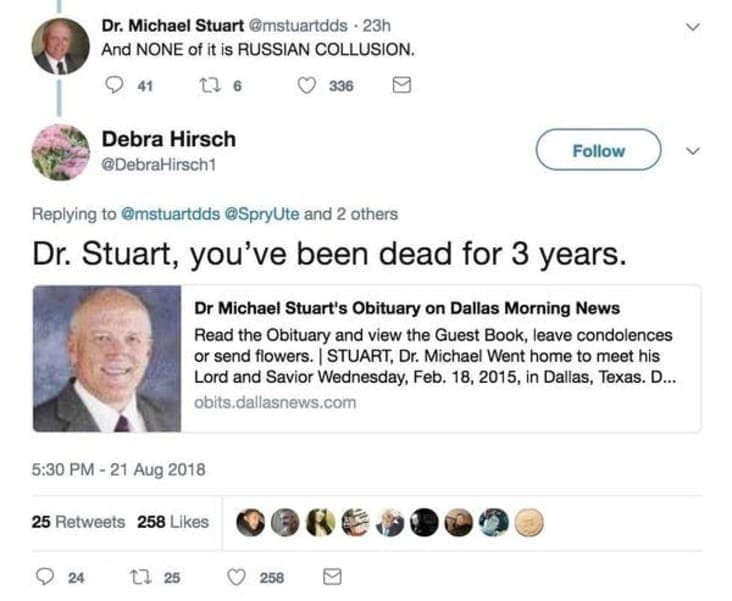Open Debra Hirsch's flower profile picture
This screenshot has width=732, height=601.
click(x=60, y=152)
